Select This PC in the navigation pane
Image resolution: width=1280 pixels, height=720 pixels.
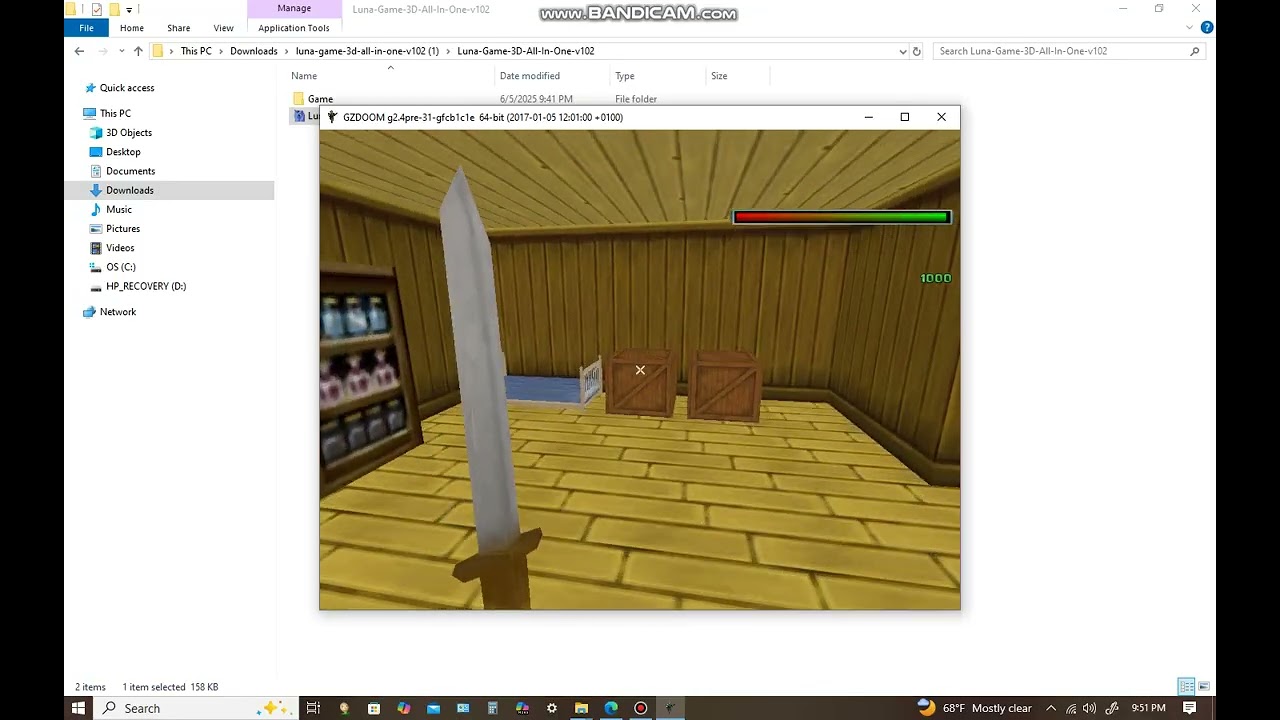tap(115, 114)
